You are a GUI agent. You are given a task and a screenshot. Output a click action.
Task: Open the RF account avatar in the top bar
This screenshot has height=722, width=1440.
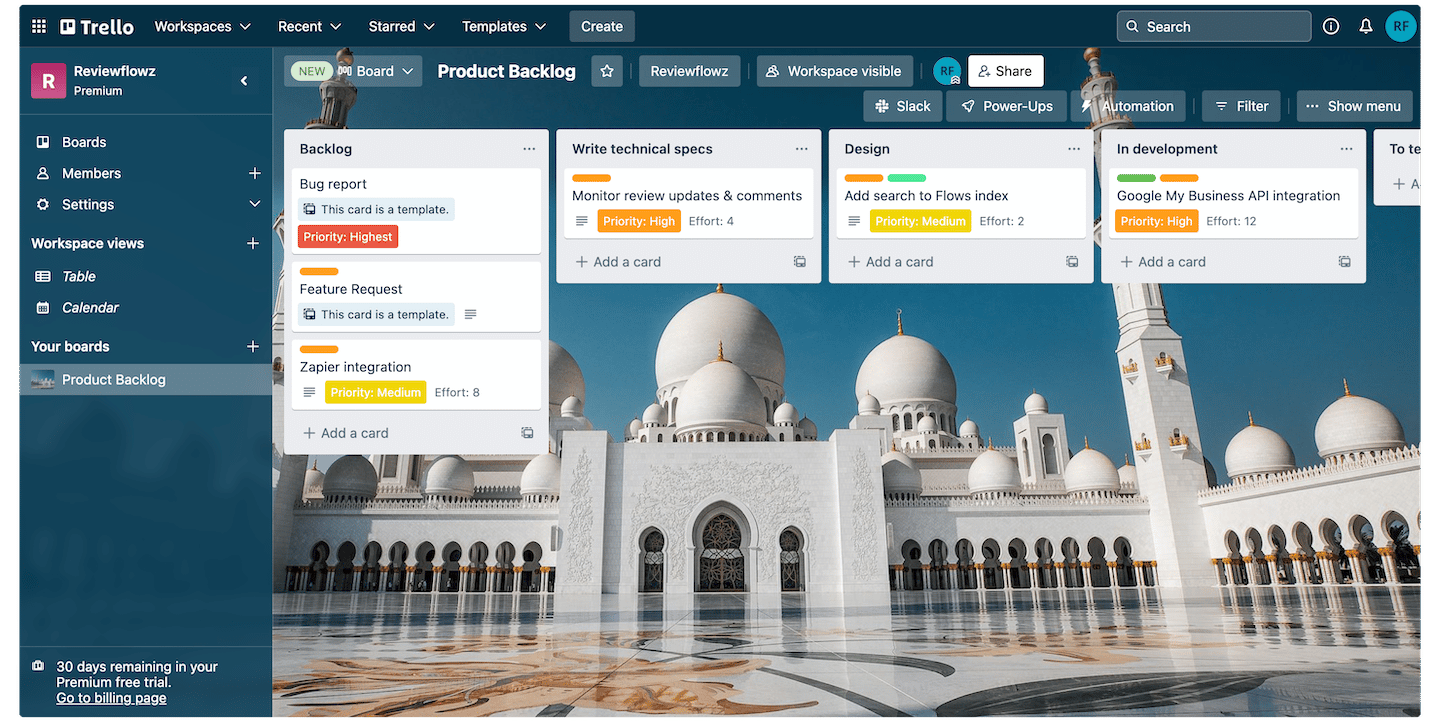click(1401, 27)
